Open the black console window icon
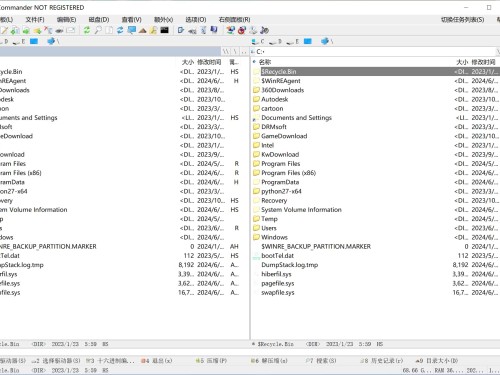This screenshot has height=375, width=500. [x=165, y=30]
